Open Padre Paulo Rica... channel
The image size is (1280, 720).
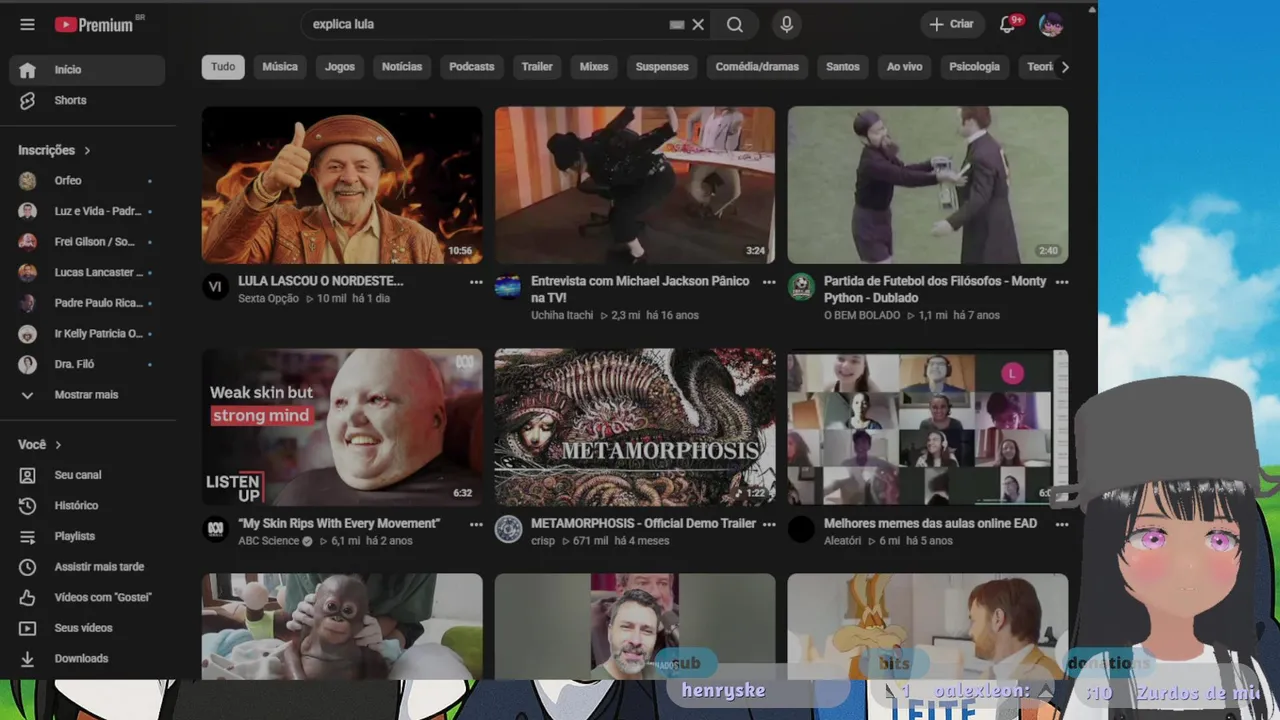87,303
